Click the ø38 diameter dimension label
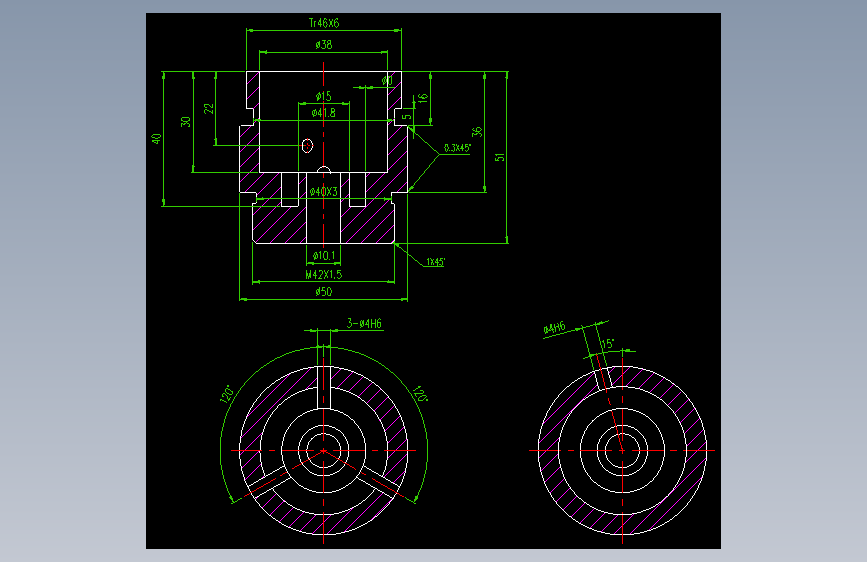This screenshot has height=562, width=867. tap(324, 45)
